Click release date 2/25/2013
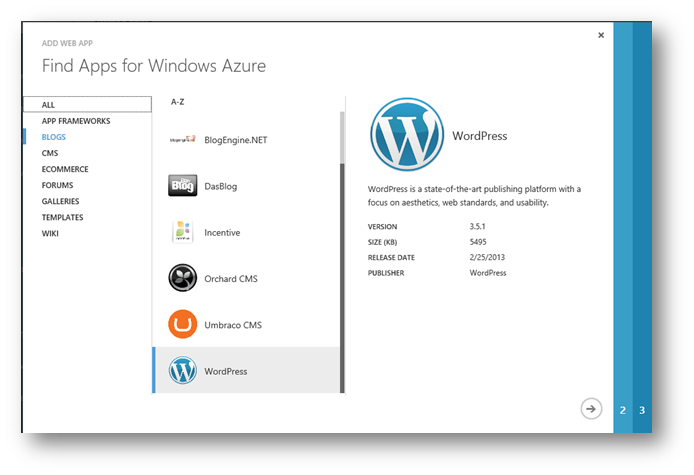 click(x=487, y=257)
